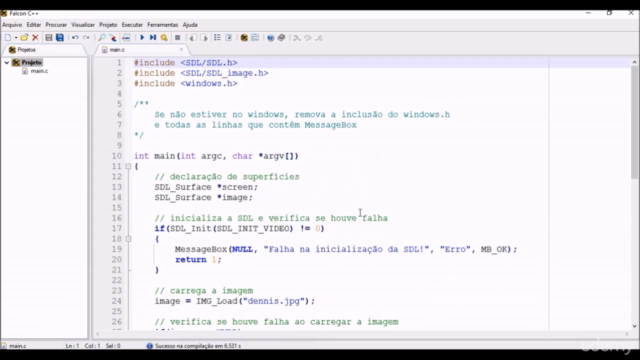Screen dimensions: 640x360
Task: Click the bulleted list toolbar icon
Action: pyautogui.click(x=217, y=38)
